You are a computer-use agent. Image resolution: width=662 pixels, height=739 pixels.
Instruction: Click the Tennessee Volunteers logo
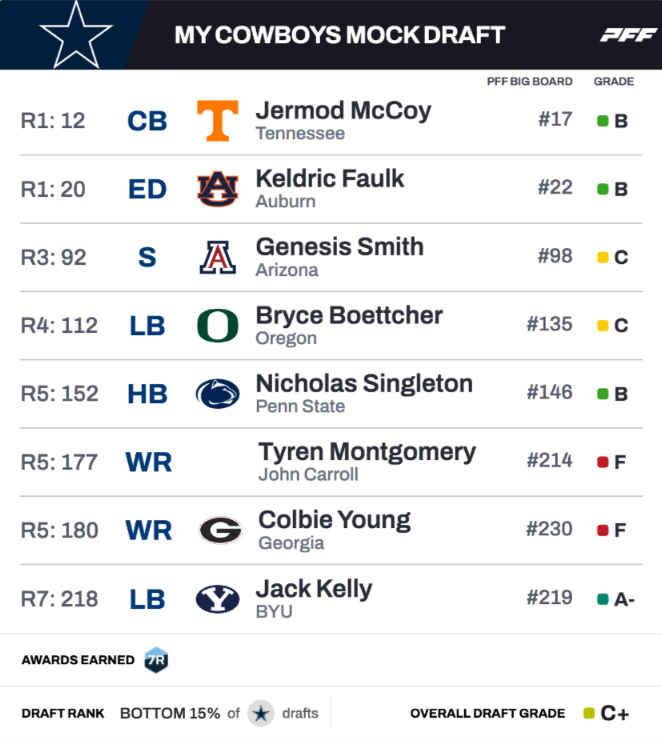(x=217, y=121)
